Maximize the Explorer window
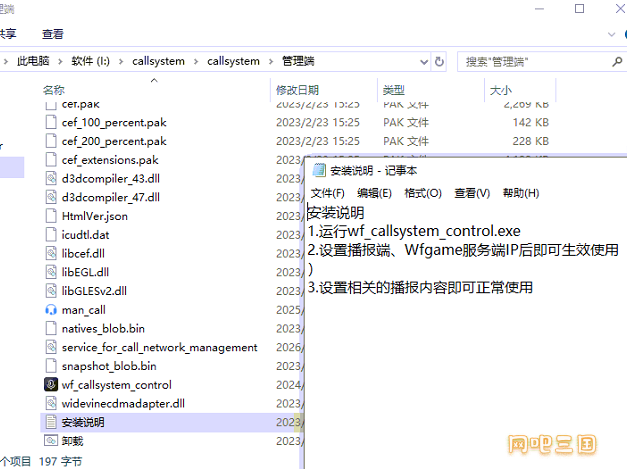 point(579,9)
